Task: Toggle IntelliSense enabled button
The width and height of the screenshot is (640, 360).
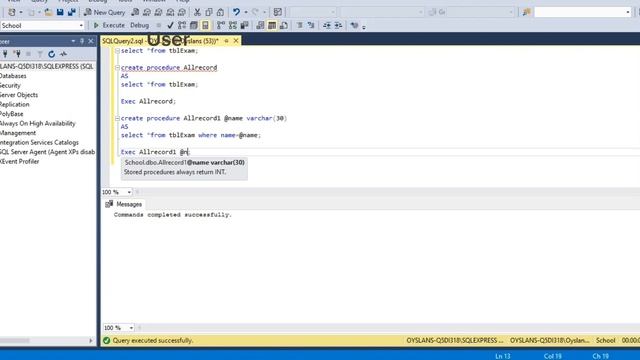Action: (x=205, y=25)
